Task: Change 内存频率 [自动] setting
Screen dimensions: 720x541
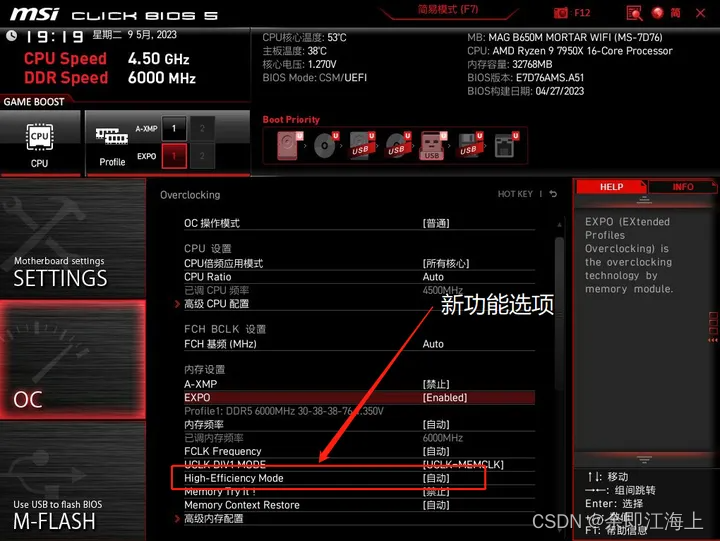Action: click(436, 424)
